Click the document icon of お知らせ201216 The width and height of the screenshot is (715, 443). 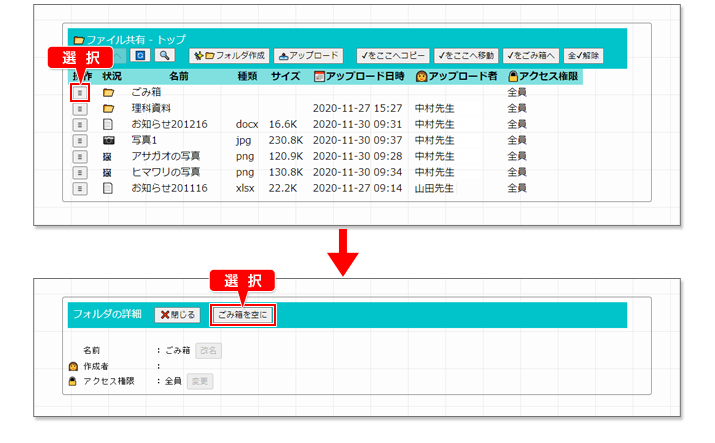[x=108, y=124]
